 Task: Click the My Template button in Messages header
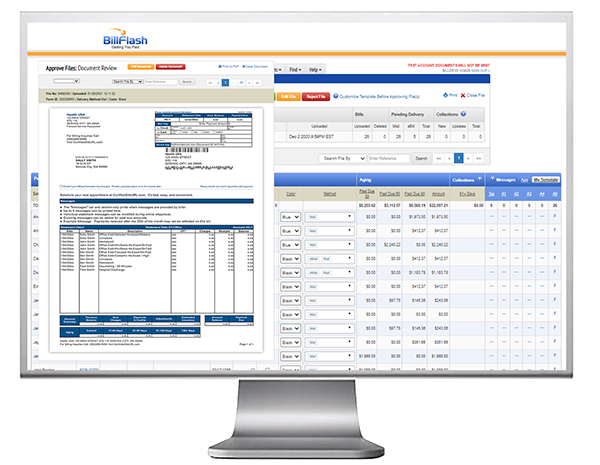tap(546, 179)
